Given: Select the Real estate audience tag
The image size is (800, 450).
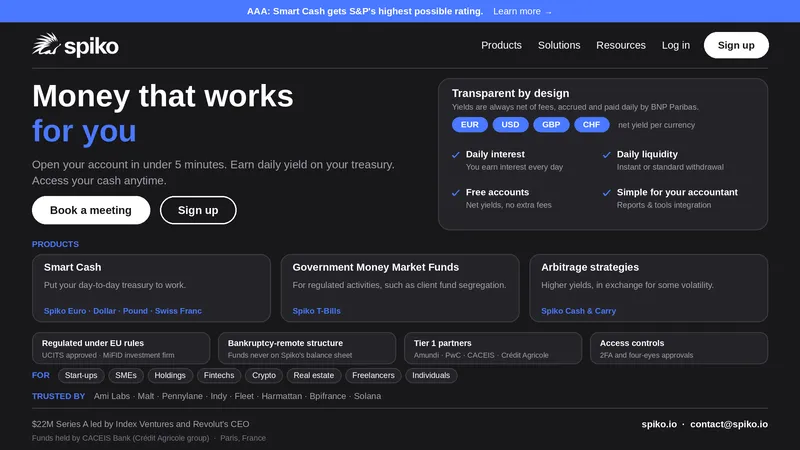Looking at the screenshot, I should coord(314,376).
